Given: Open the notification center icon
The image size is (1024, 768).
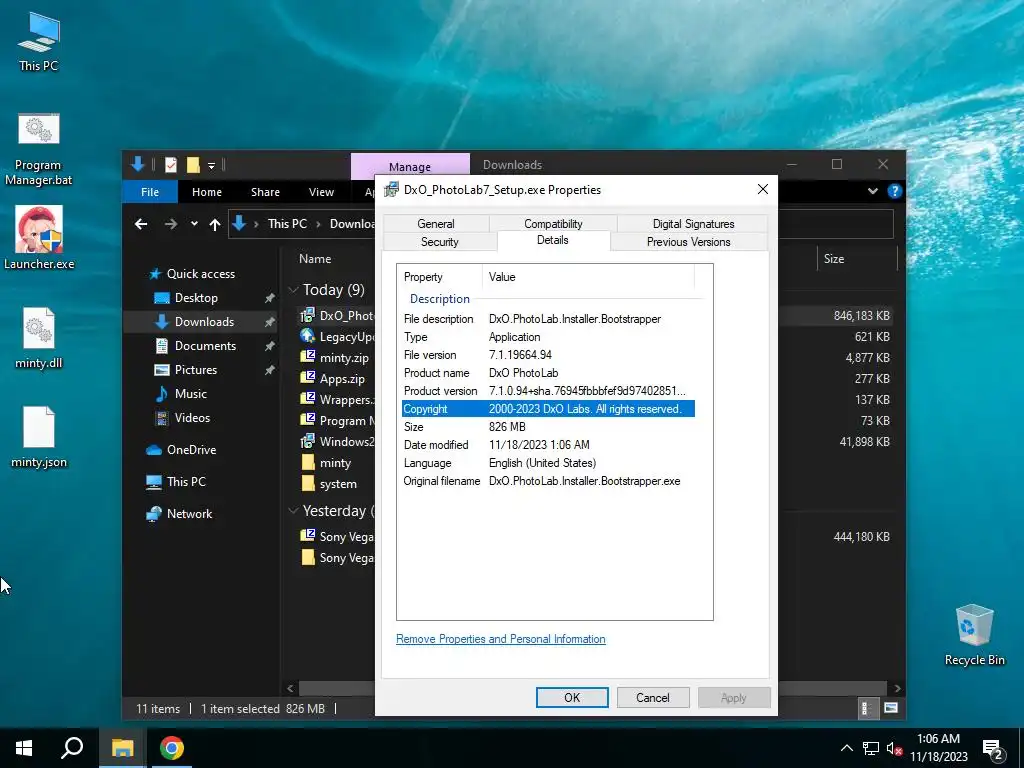Looking at the screenshot, I should (x=993, y=749).
